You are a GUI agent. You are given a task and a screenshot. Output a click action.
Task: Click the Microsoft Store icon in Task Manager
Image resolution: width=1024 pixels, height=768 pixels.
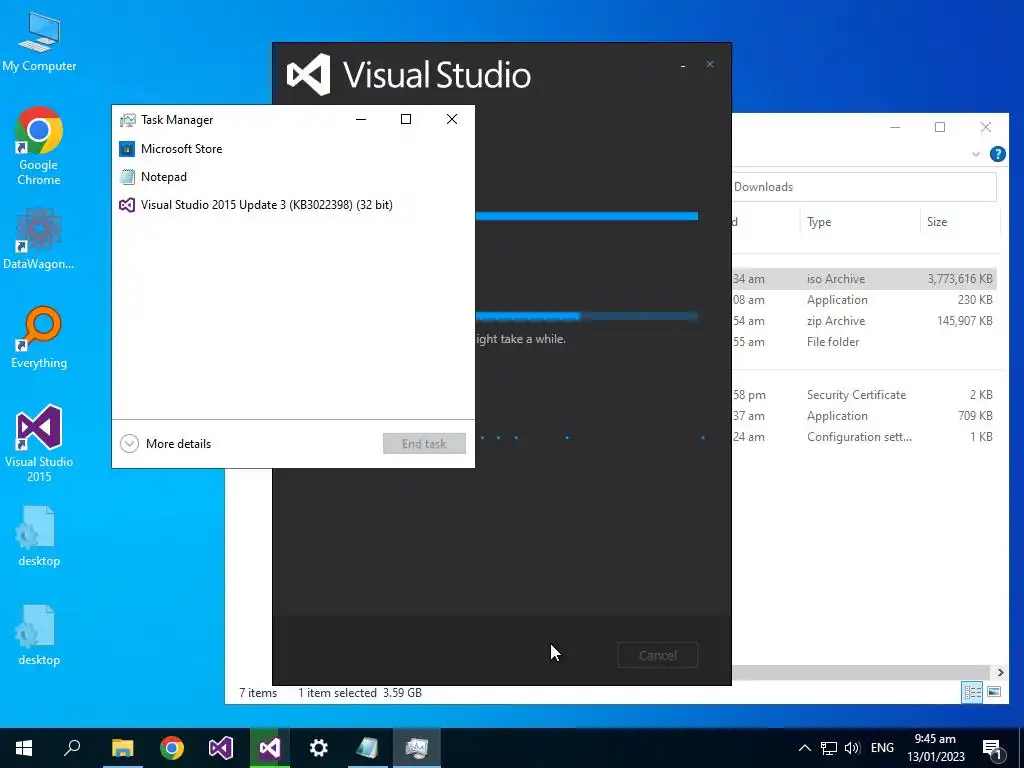tap(127, 149)
